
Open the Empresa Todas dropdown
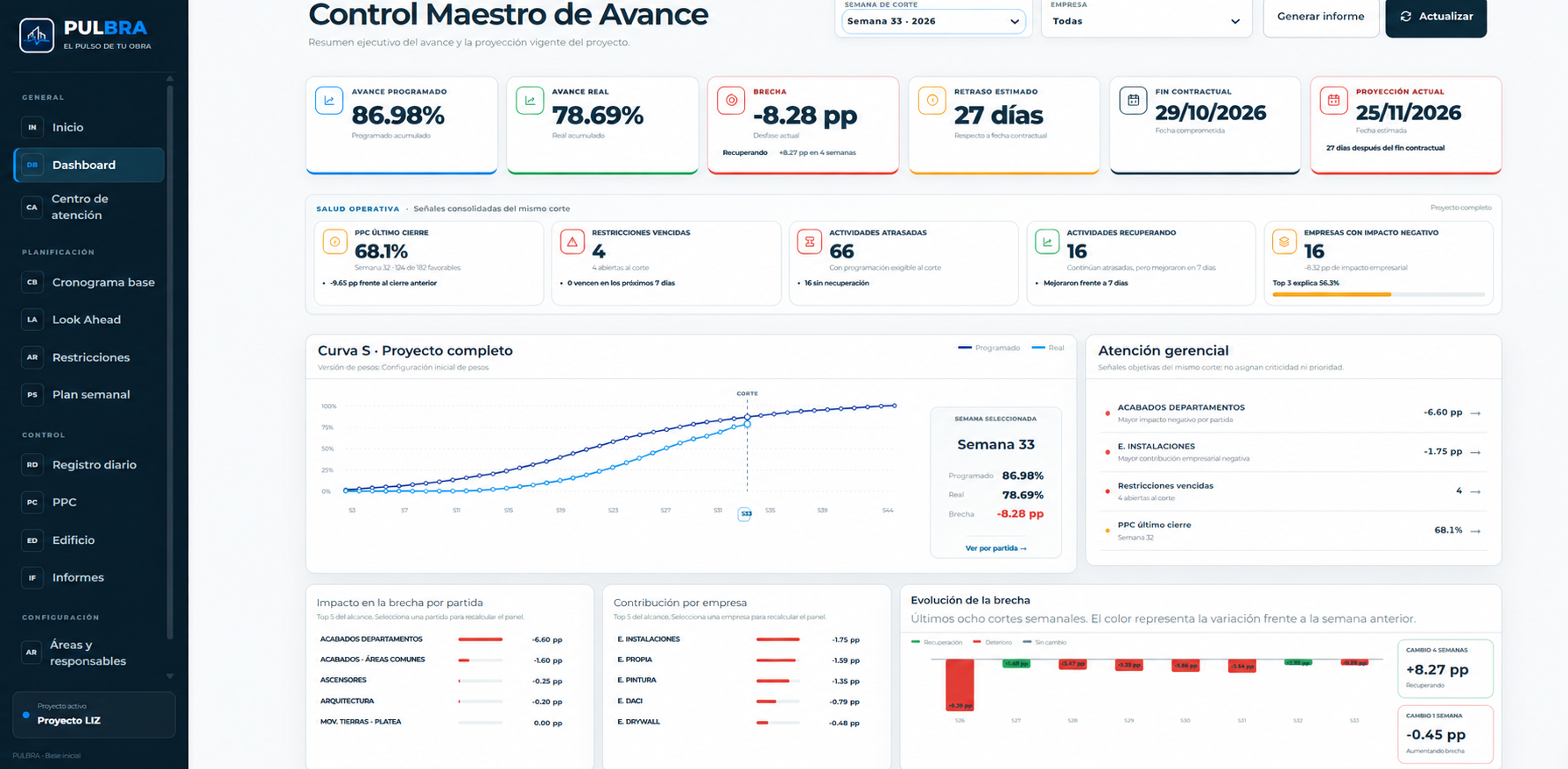click(1146, 21)
